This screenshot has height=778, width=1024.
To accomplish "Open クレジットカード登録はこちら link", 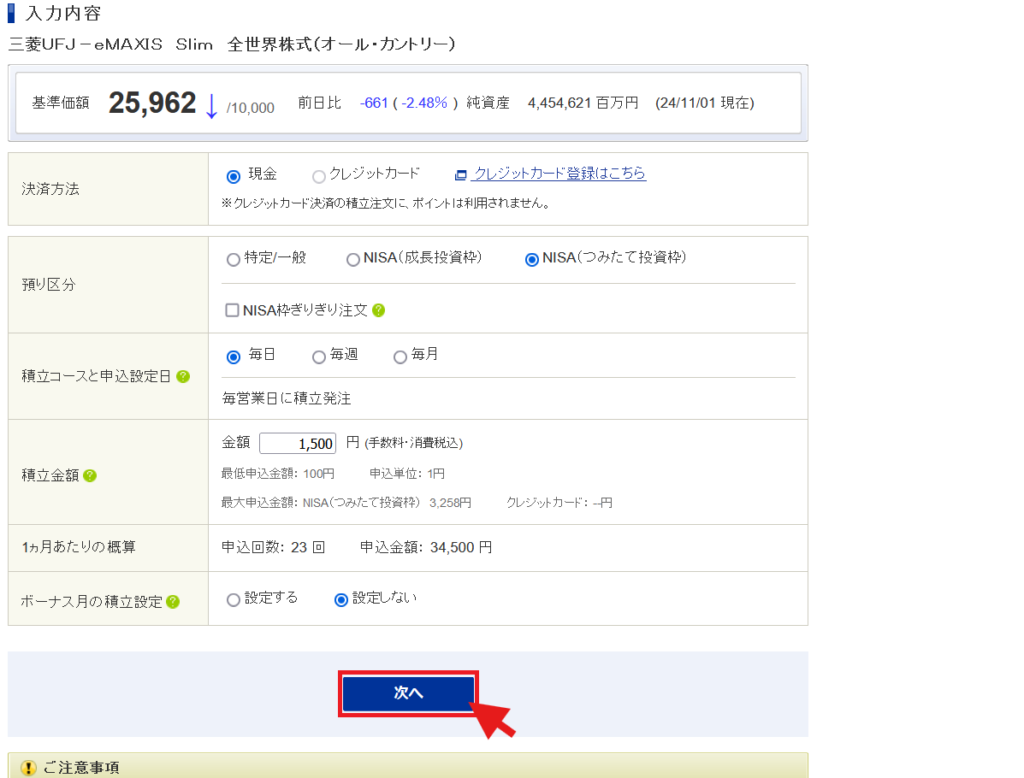I will coord(559,174).
